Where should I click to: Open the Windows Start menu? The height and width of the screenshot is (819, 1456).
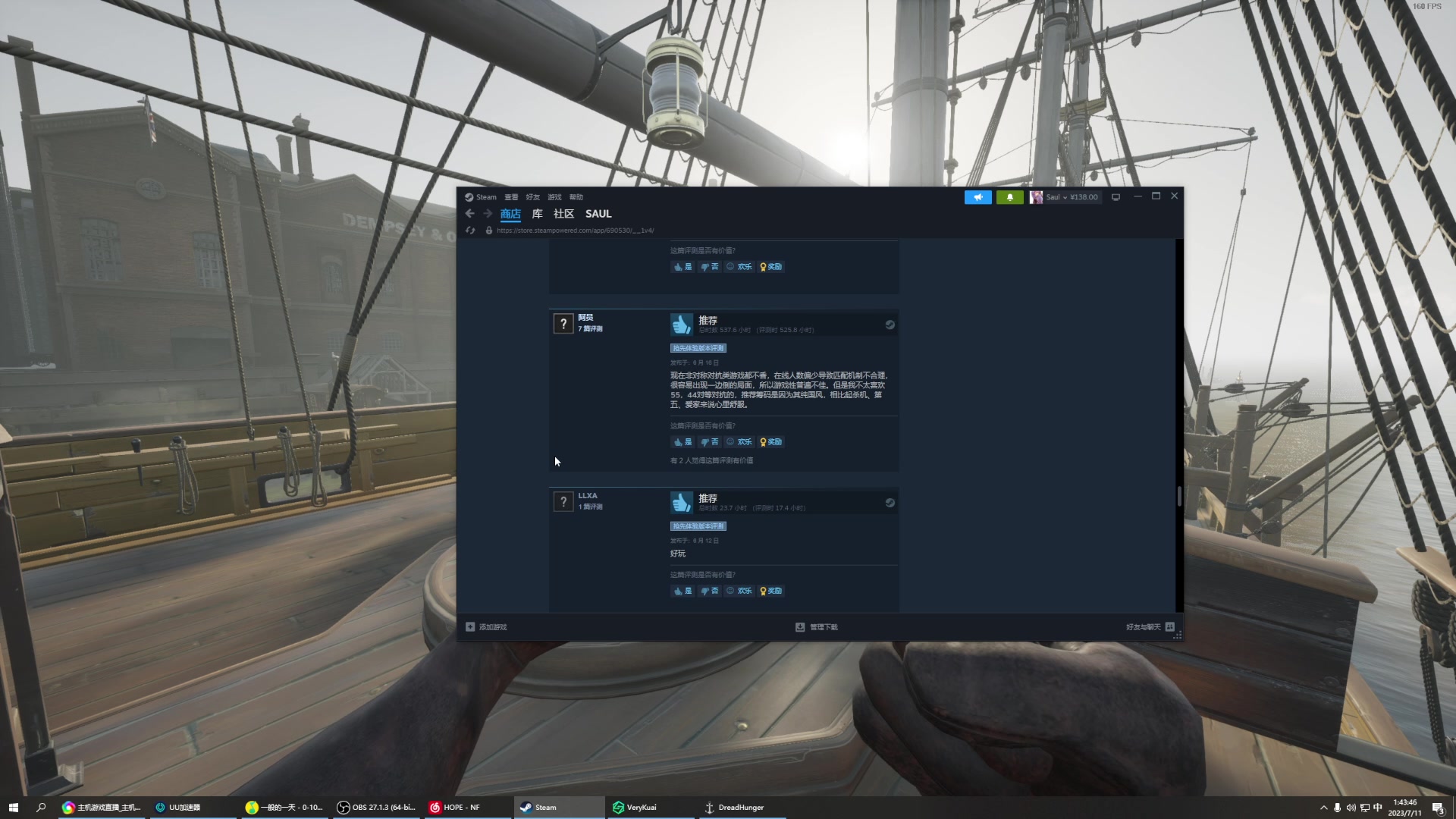pos(13,808)
